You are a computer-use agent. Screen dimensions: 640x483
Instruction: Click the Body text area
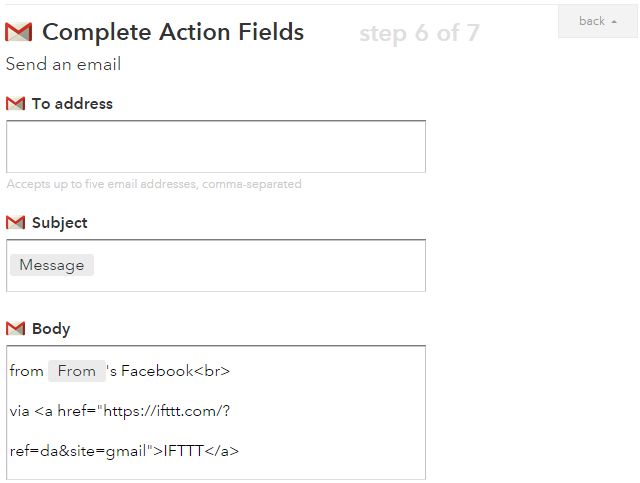click(216, 412)
